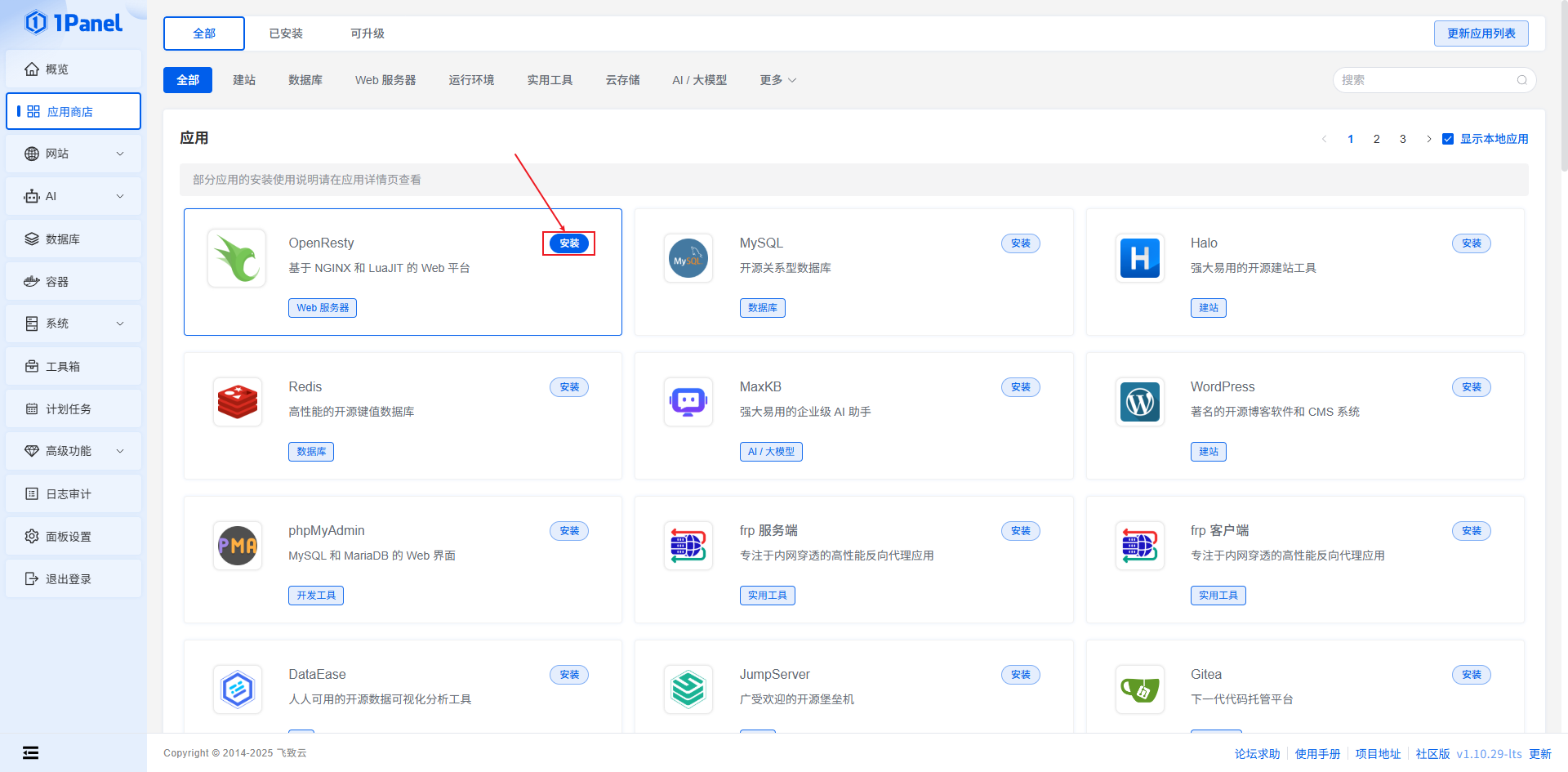This screenshot has height=772, width=1568.
Task: Select the 应用商店 grid icon
Action: click(x=33, y=111)
